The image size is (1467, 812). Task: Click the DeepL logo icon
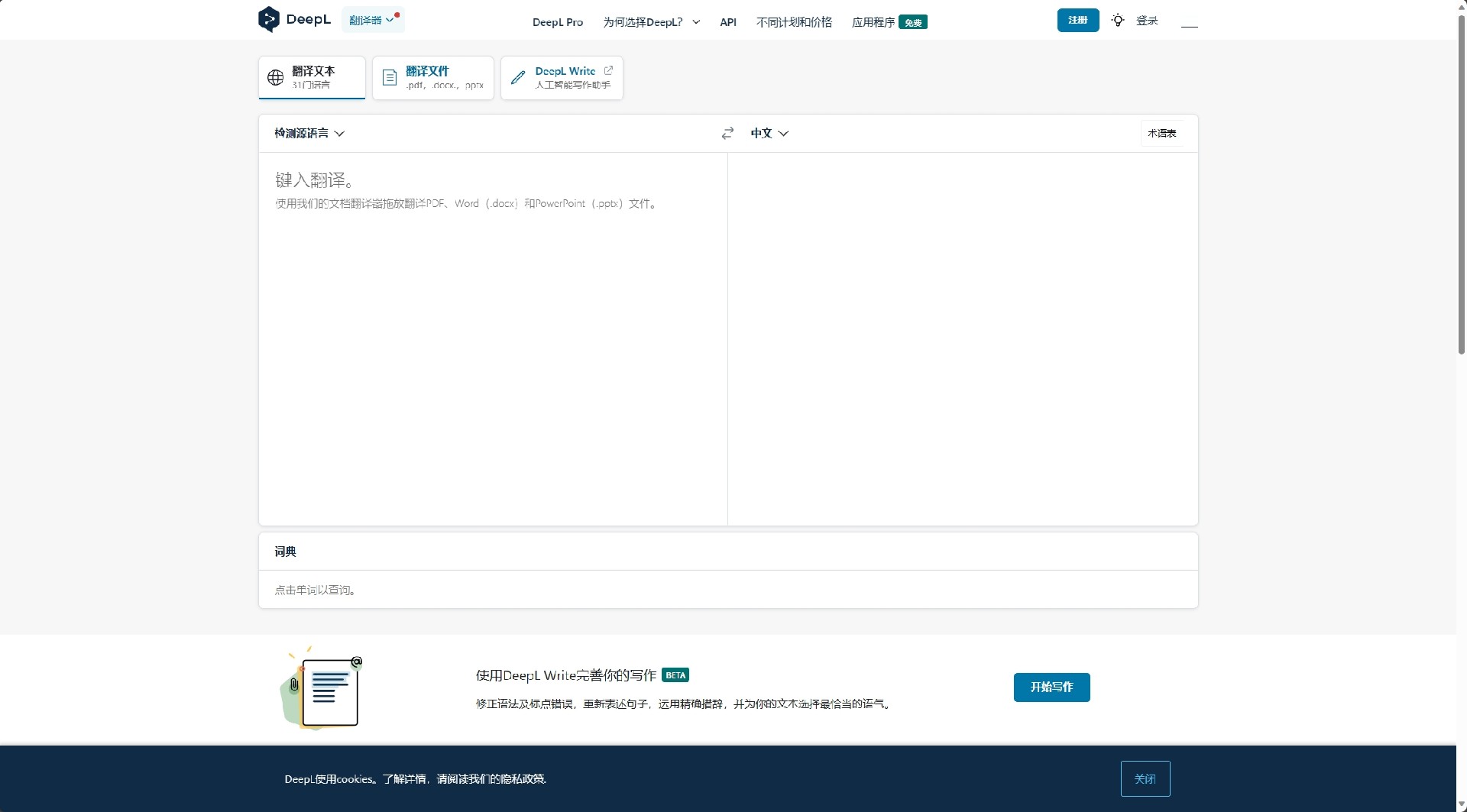pos(268,19)
